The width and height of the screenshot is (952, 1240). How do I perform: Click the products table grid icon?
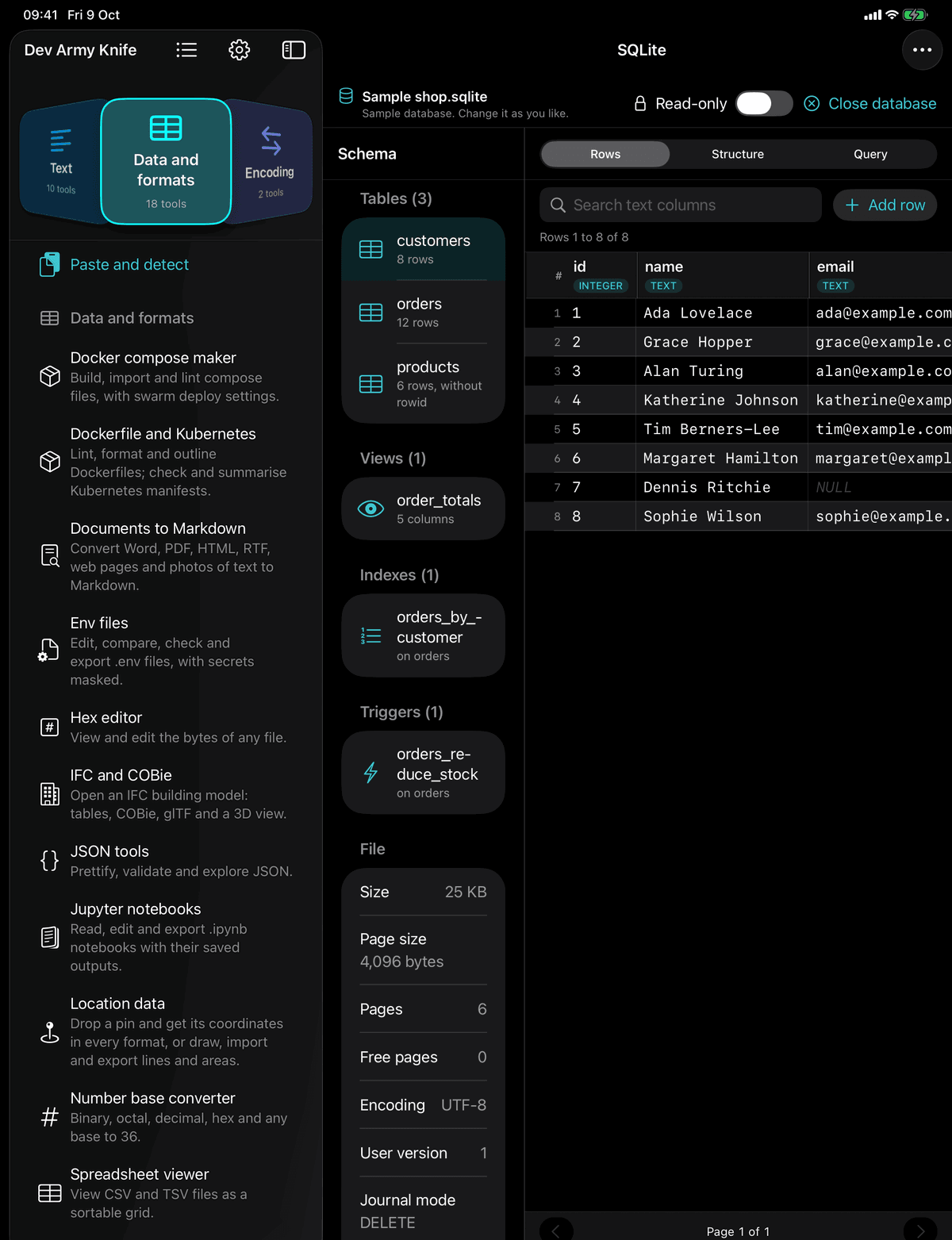point(370,384)
